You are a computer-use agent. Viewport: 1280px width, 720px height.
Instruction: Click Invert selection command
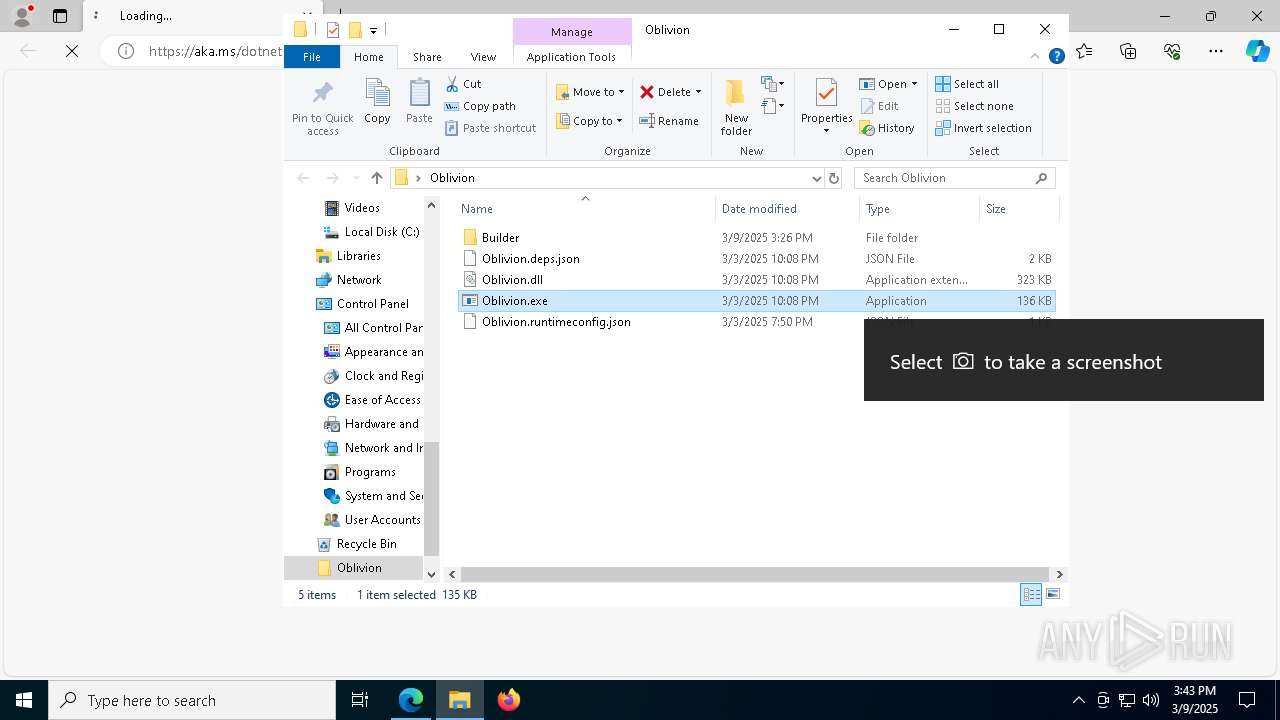pyautogui.click(x=983, y=128)
